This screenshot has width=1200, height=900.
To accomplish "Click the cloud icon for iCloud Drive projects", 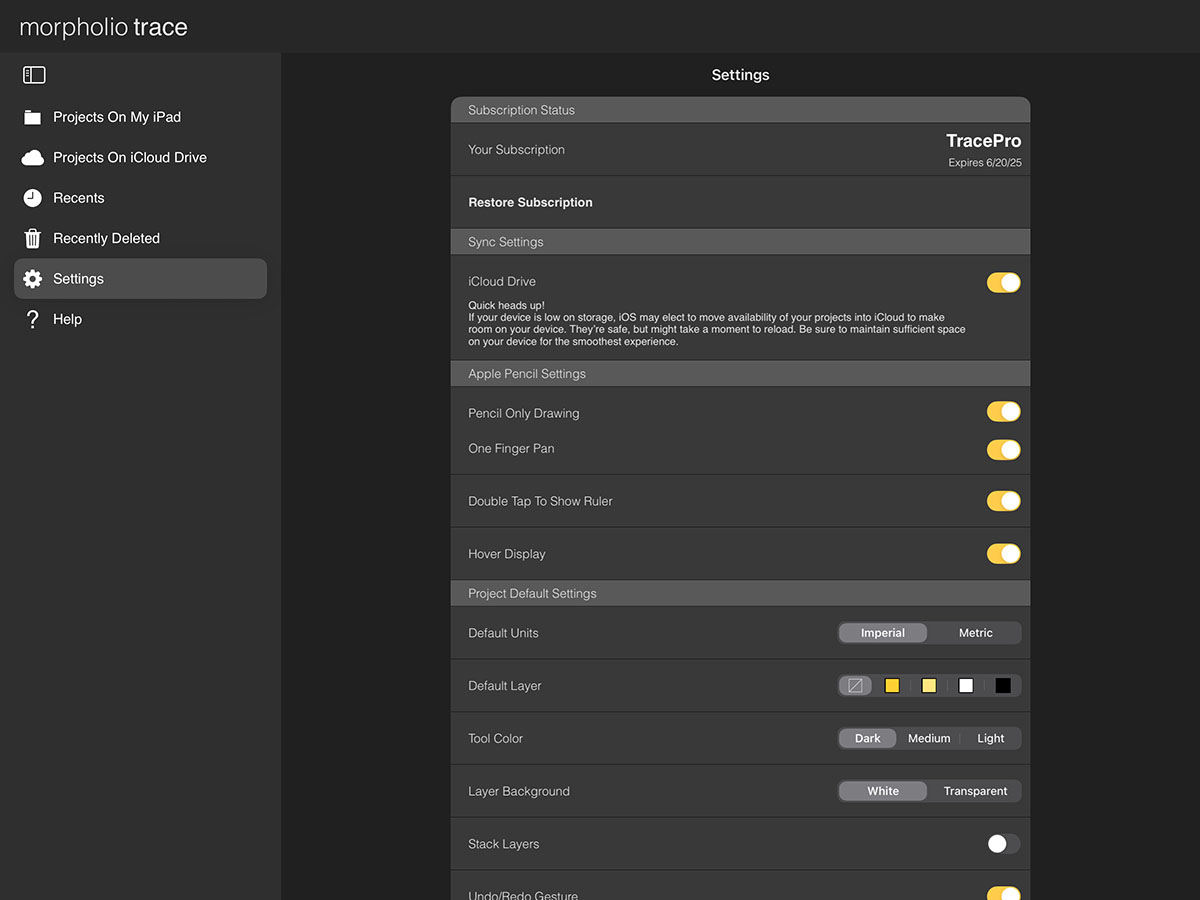I will (x=33, y=158).
